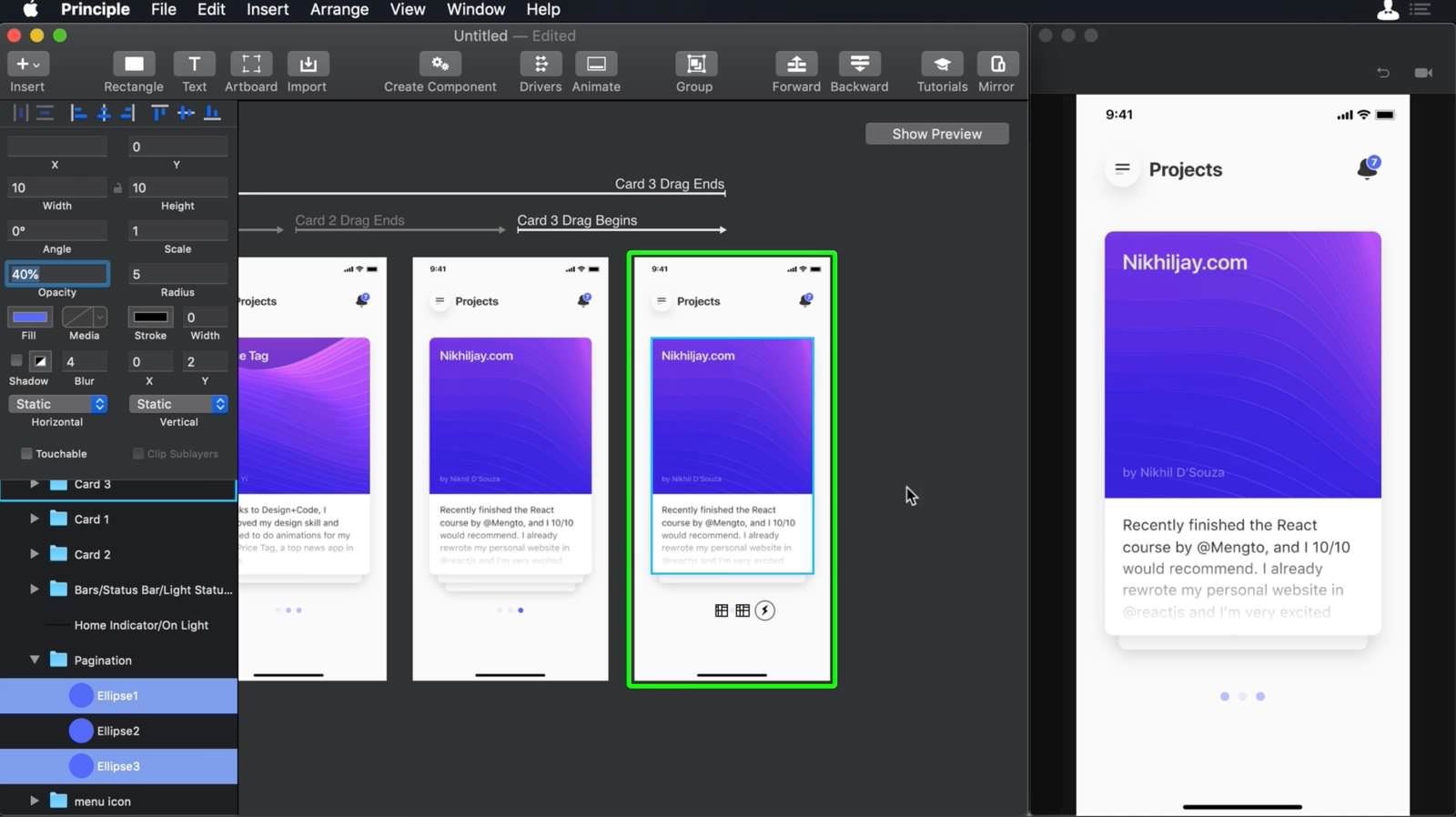
Task: Select Card 3 Drag Ends transition
Action: click(670, 184)
